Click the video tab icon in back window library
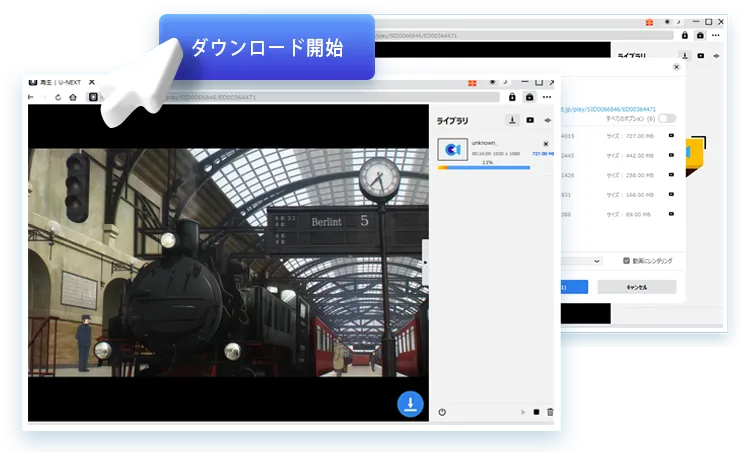The image size is (750, 452). pos(701,56)
